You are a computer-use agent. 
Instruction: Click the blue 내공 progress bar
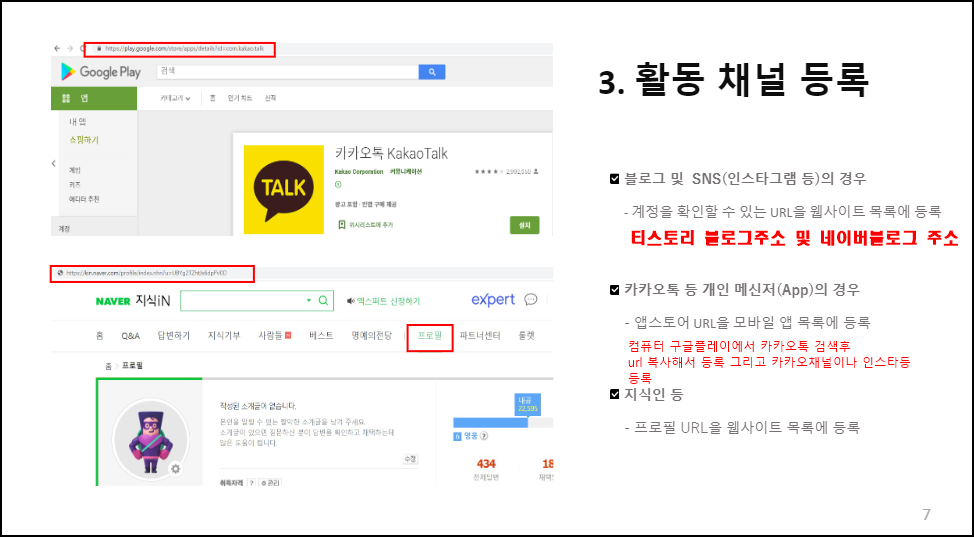[491, 423]
